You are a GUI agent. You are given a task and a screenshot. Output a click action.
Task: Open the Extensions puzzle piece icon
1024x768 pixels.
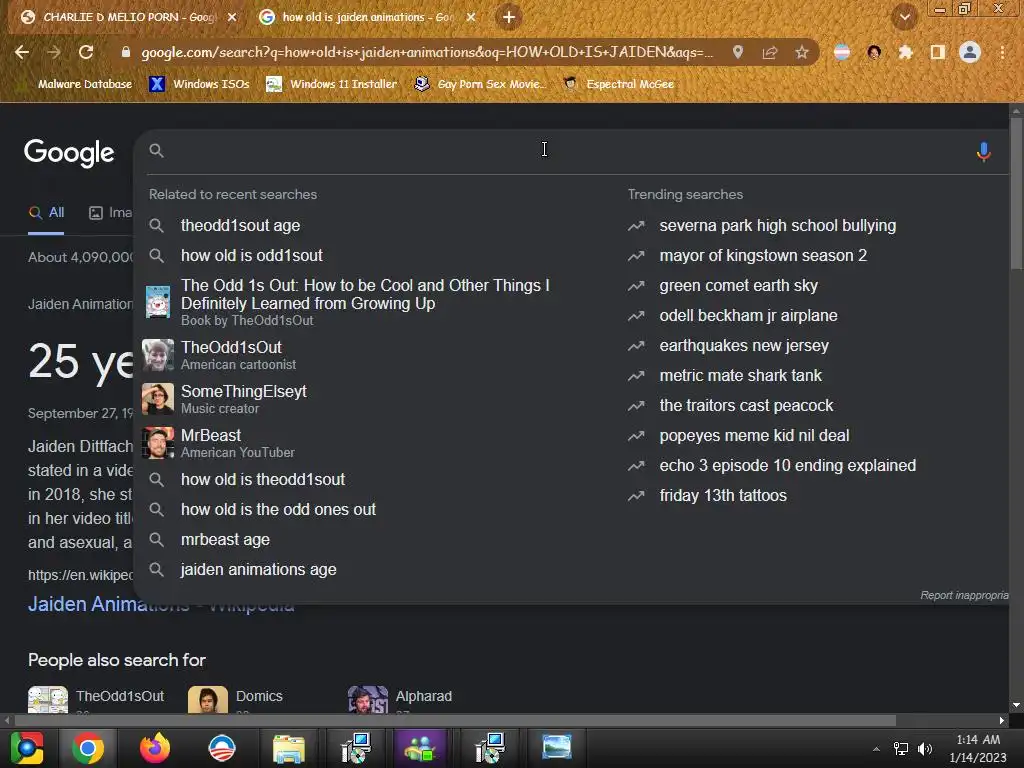click(x=905, y=52)
